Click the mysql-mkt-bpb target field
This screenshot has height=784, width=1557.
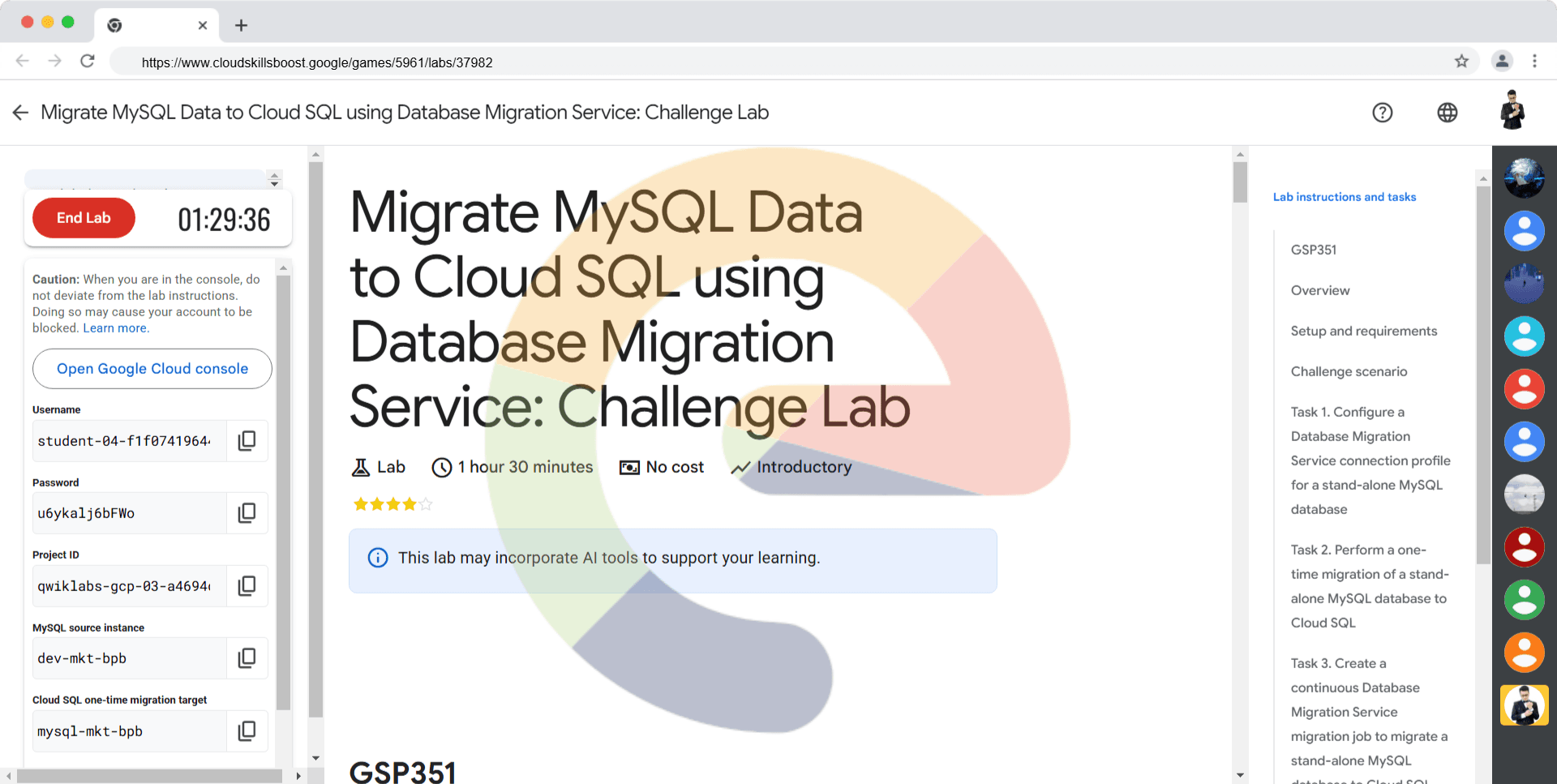129,730
